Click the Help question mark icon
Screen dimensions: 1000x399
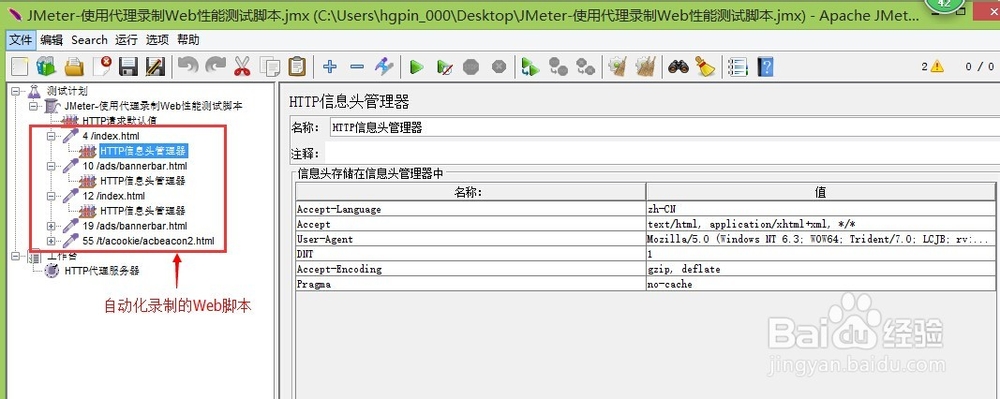point(765,66)
